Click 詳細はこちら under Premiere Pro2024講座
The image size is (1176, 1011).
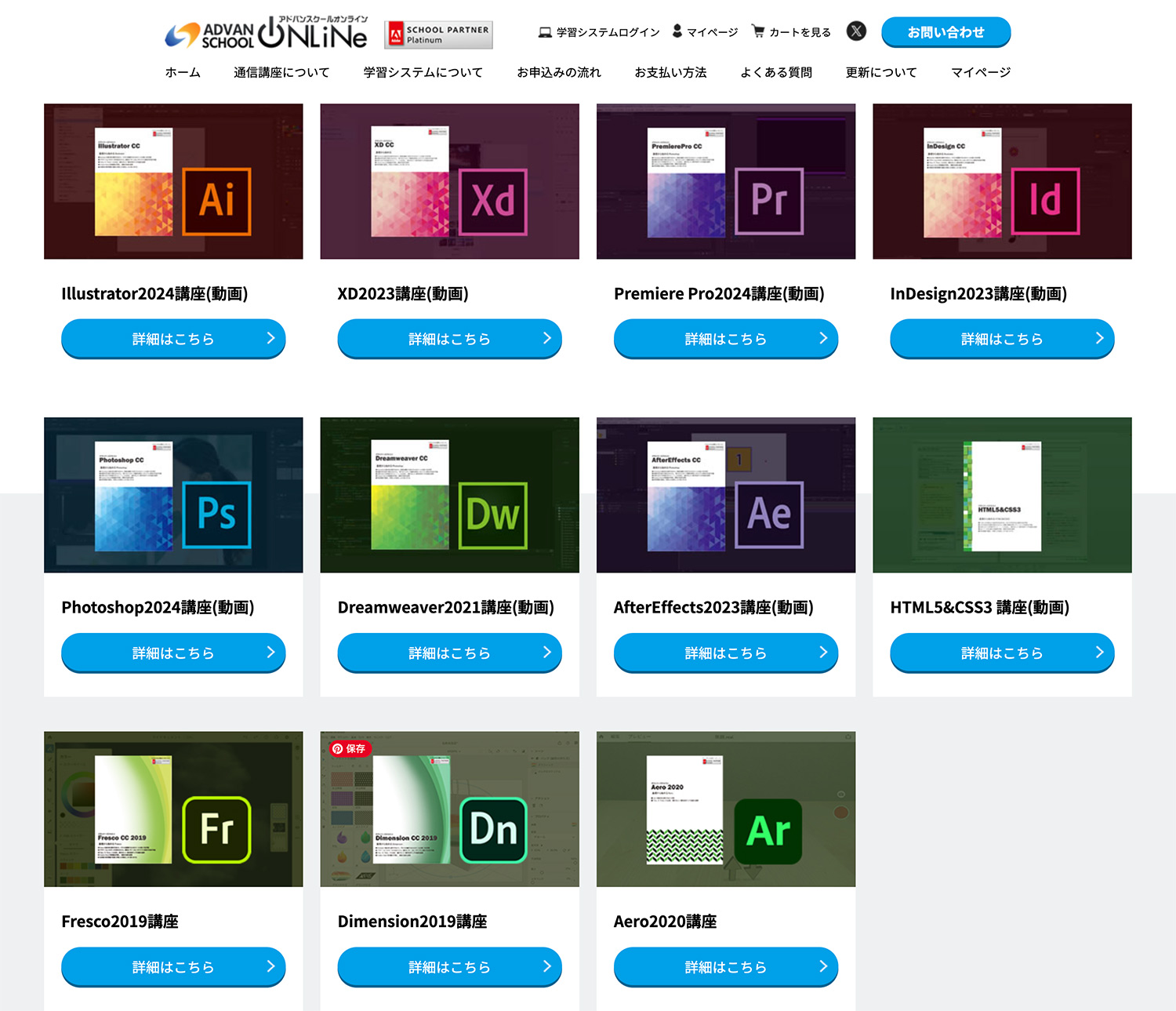click(x=726, y=338)
